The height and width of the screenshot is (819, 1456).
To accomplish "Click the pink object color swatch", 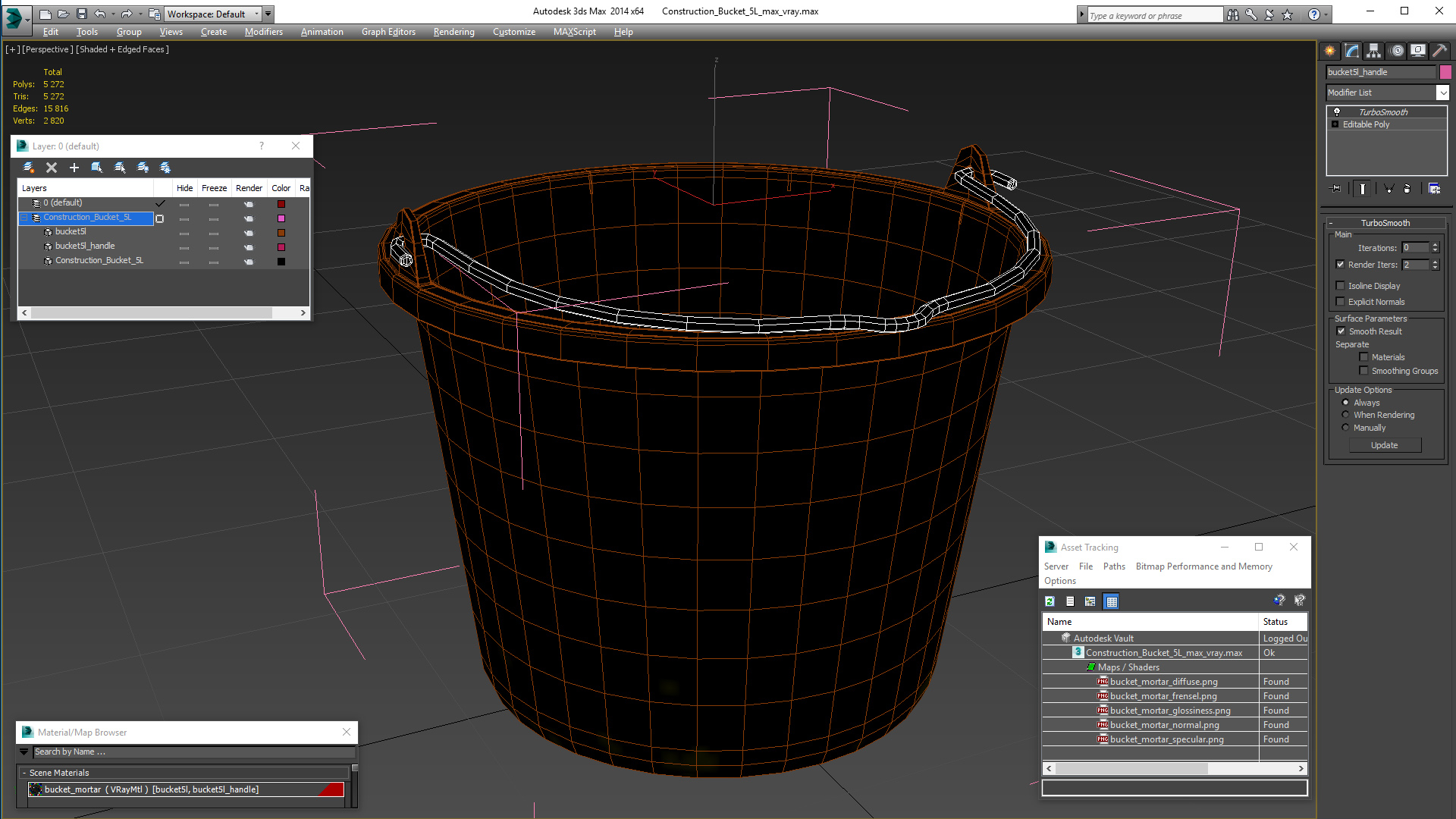I will point(1445,72).
